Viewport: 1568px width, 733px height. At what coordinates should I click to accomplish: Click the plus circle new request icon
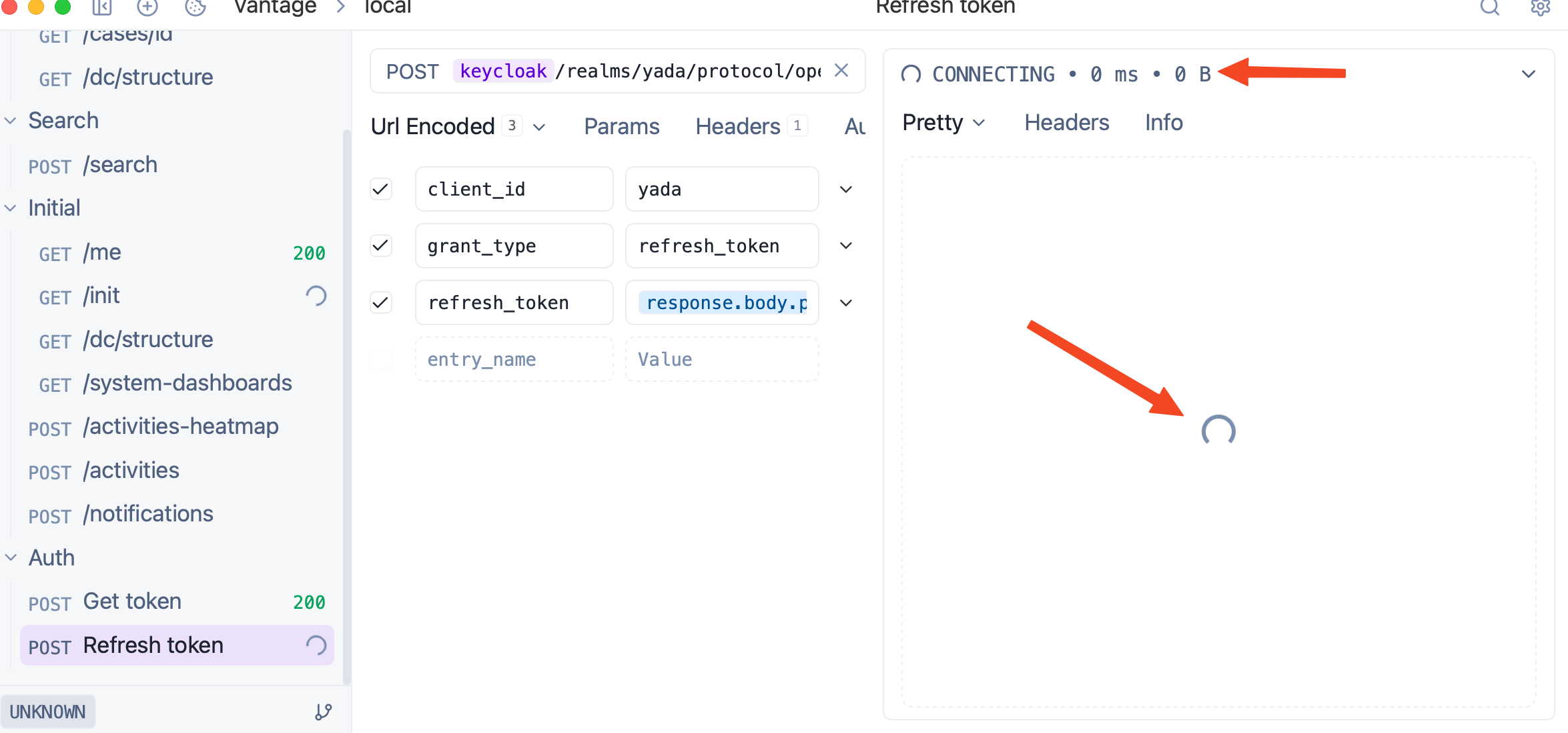[x=147, y=7]
